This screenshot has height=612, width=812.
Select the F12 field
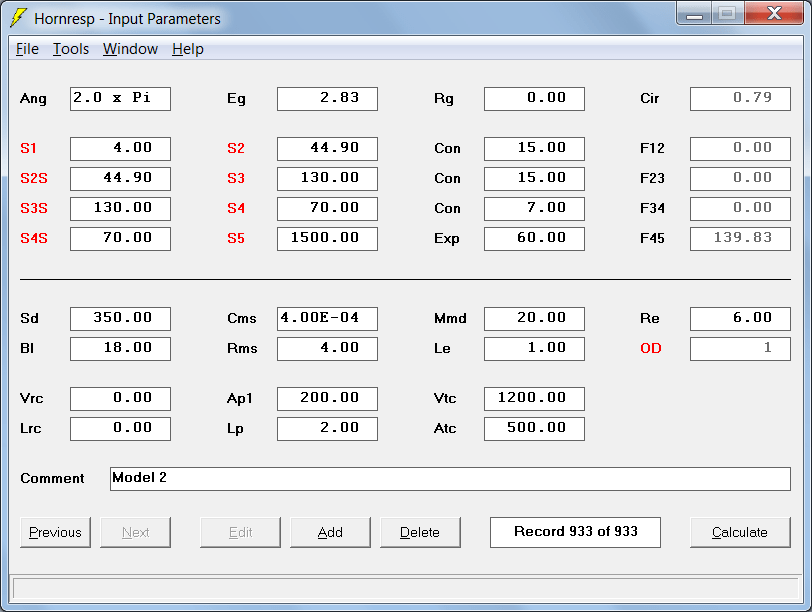pyautogui.click(x=741, y=149)
